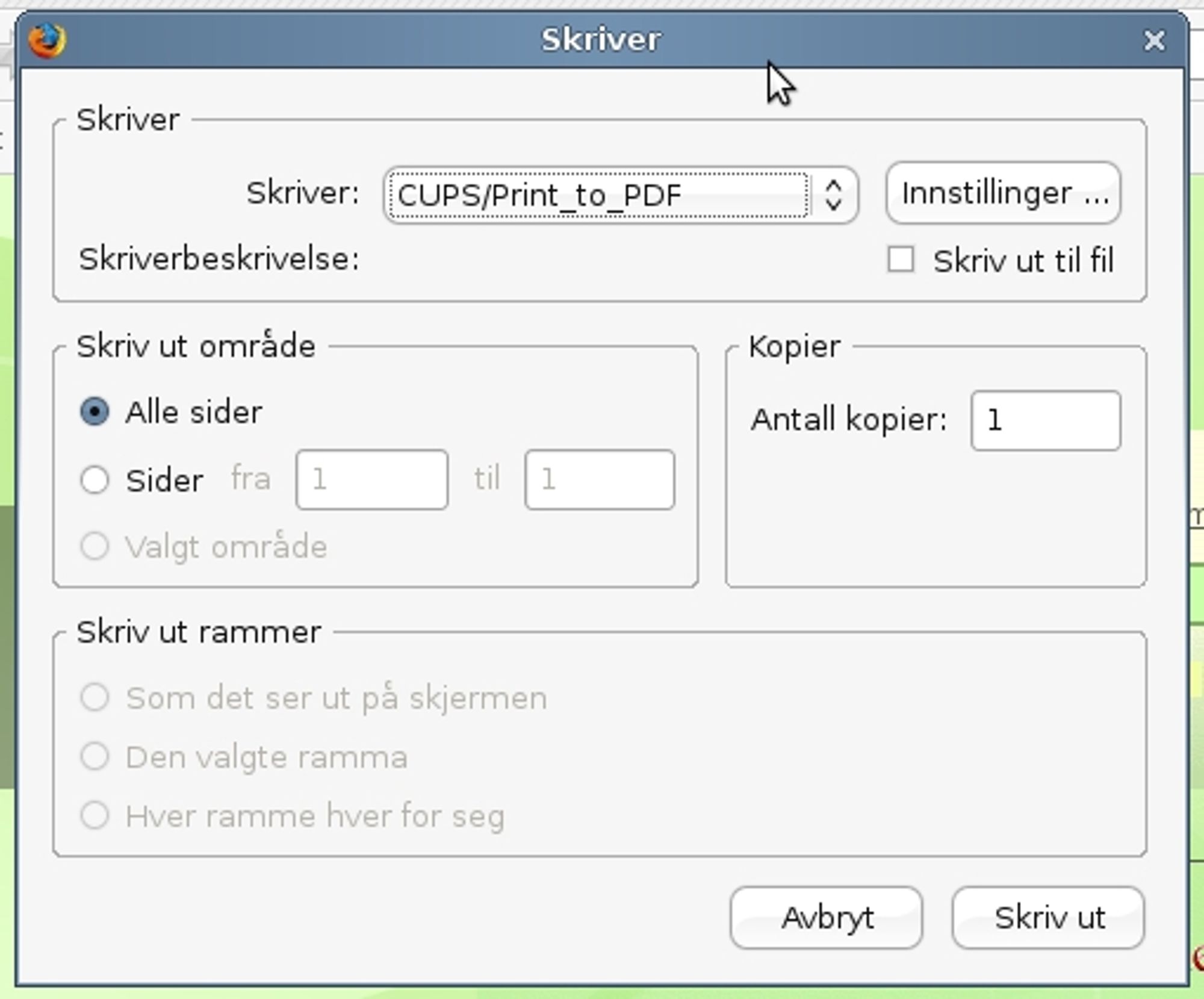
Task: Open Innstillinger printer settings
Action: (x=1003, y=193)
